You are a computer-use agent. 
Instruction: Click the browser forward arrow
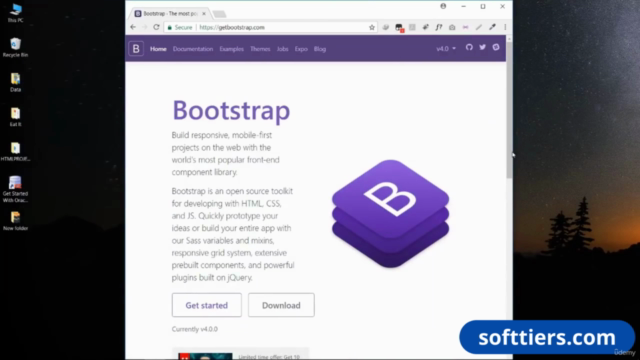coord(144,27)
